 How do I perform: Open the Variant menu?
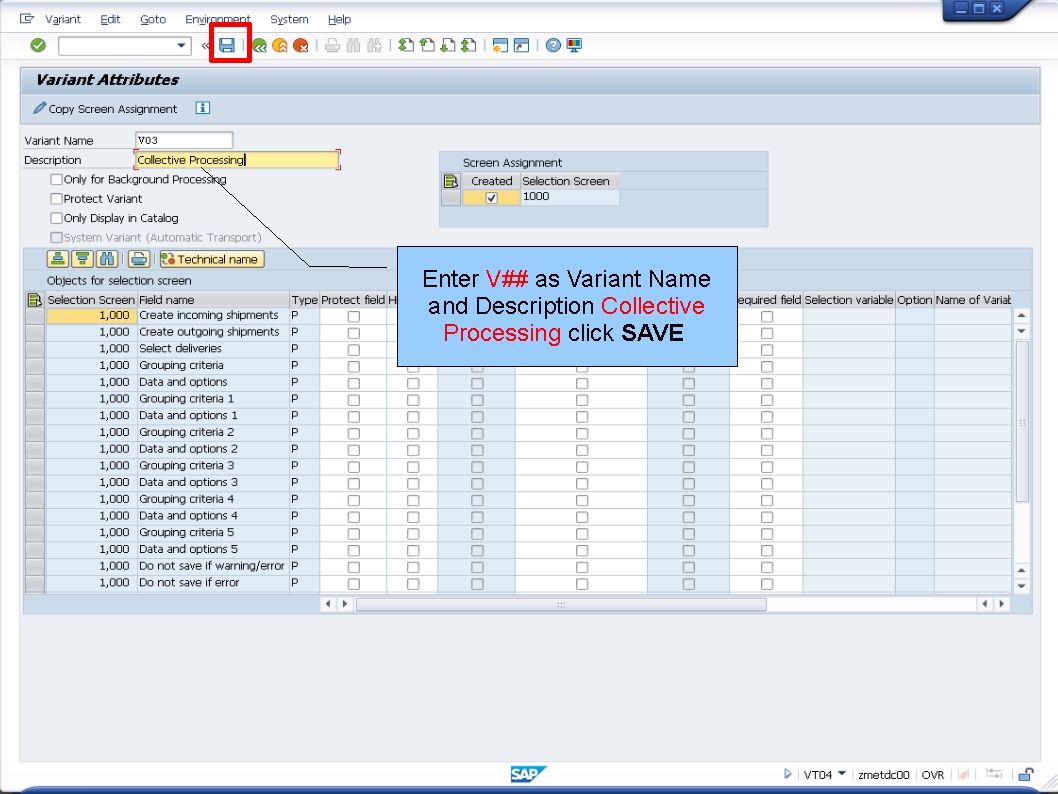[62, 19]
